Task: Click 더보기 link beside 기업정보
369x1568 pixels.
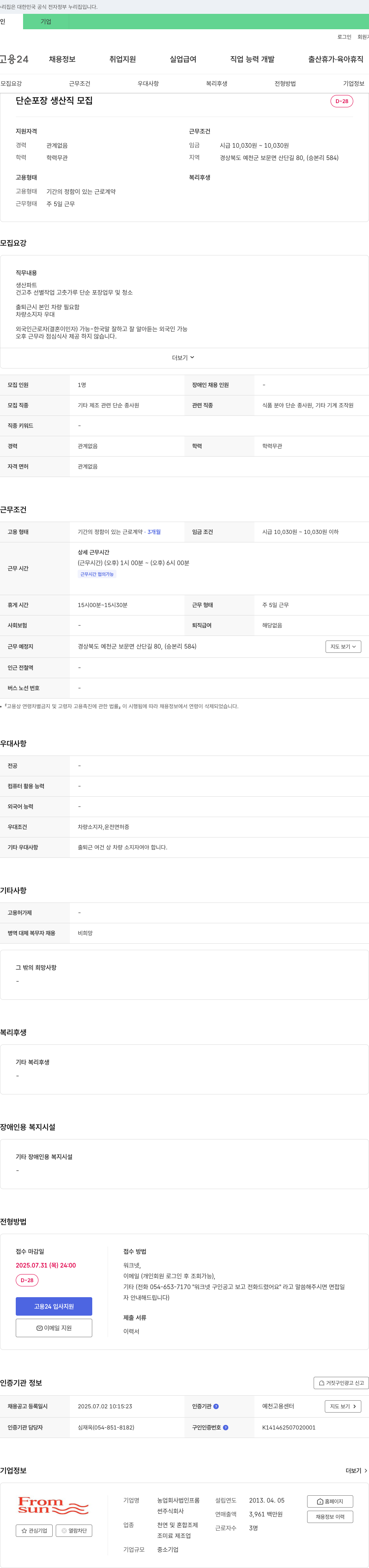Action: pos(356,1471)
